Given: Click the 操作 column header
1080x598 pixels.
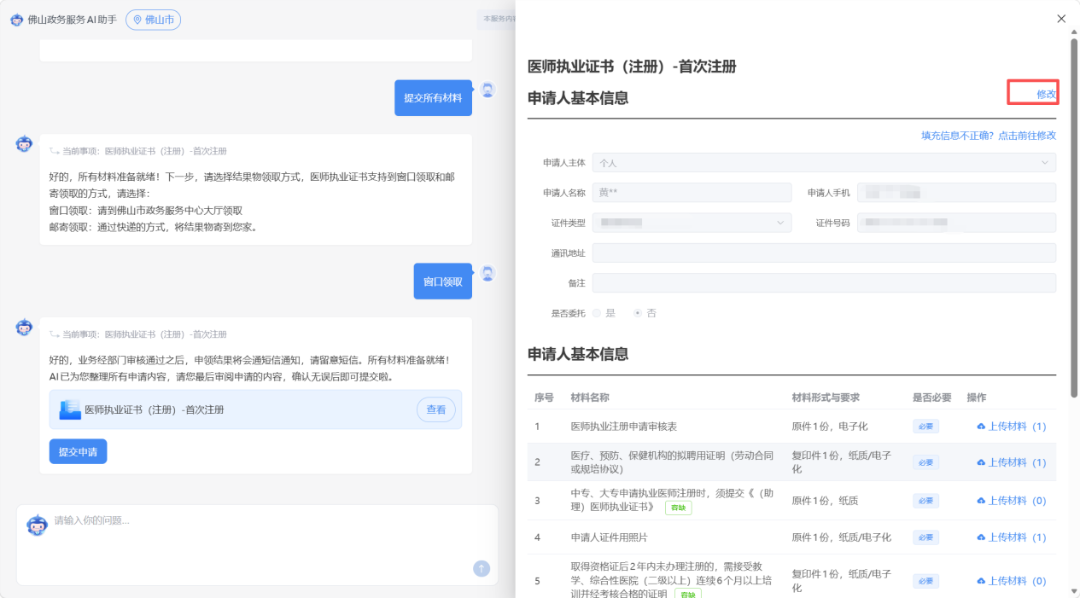Looking at the screenshot, I should [976, 398].
